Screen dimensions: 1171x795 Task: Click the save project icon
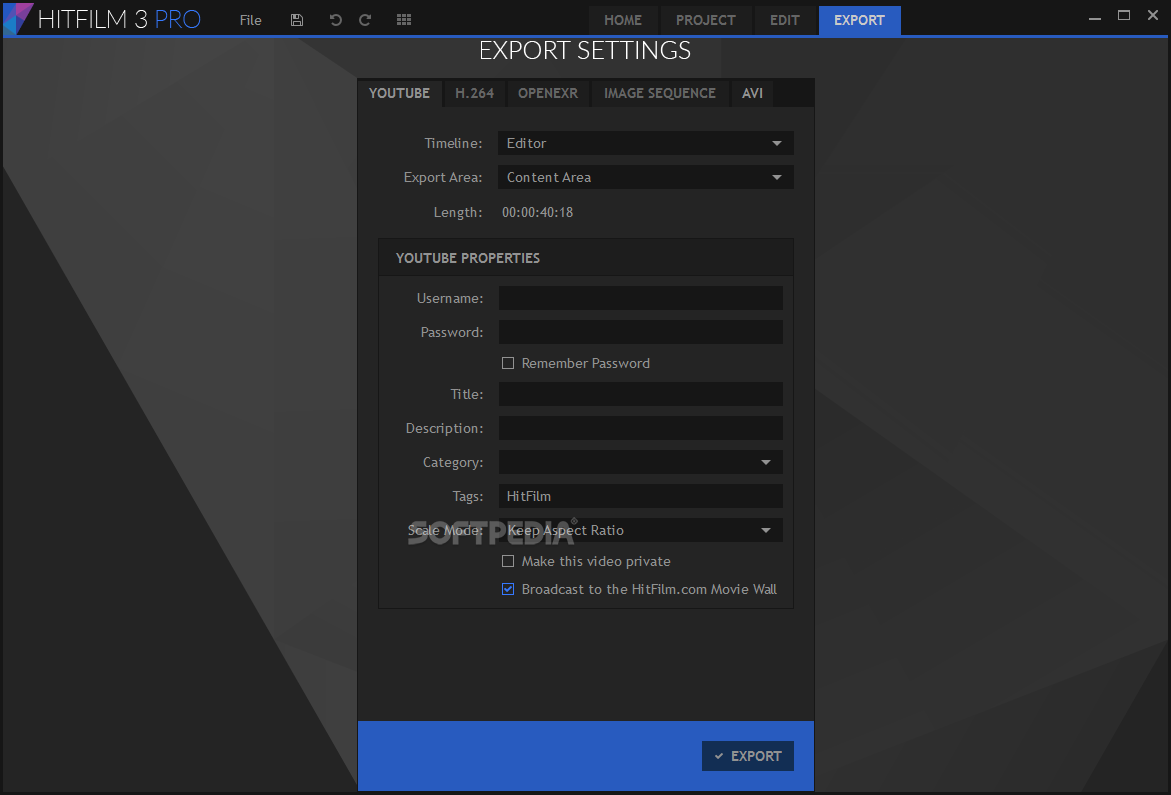(x=296, y=20)
